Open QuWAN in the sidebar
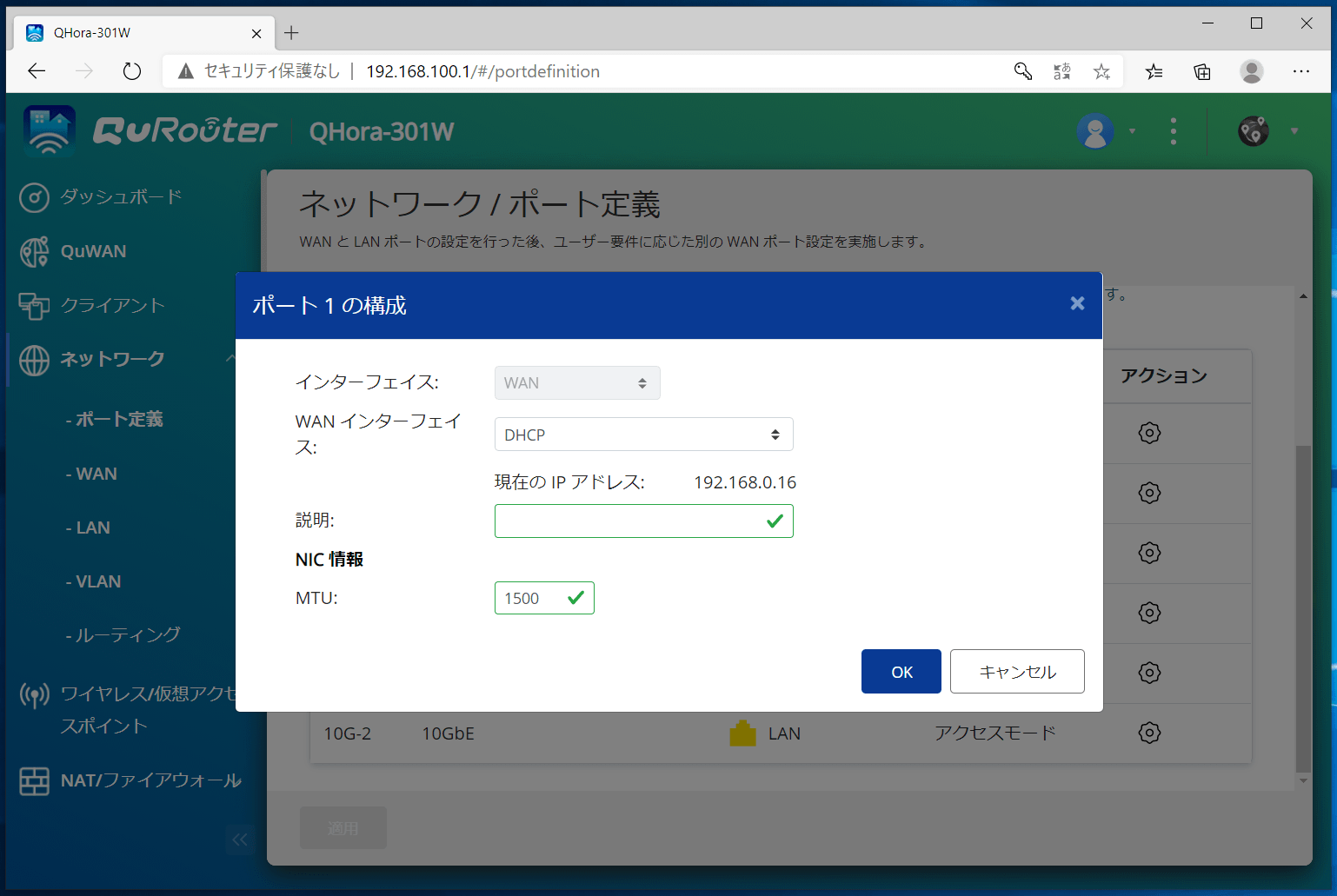1337x896 pixels. point(93,251)
